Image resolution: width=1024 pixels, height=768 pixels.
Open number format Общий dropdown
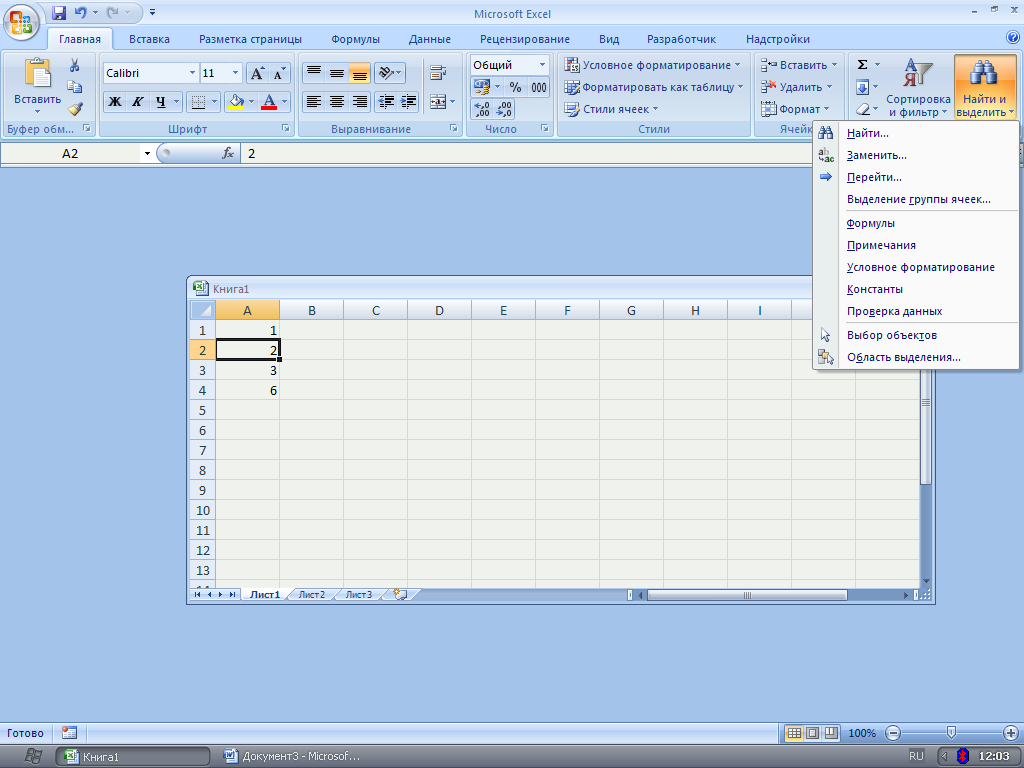[x=542, y=65]
